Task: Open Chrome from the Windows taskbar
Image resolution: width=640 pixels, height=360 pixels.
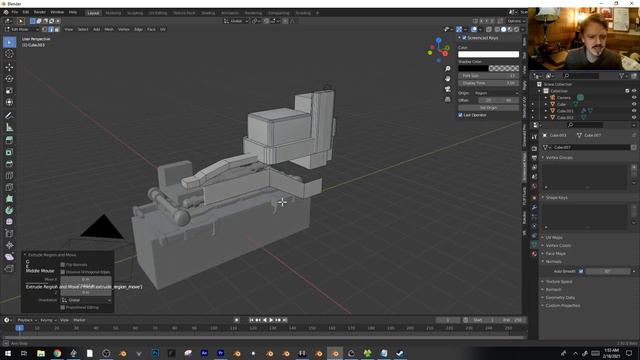Action: (57, 353)
